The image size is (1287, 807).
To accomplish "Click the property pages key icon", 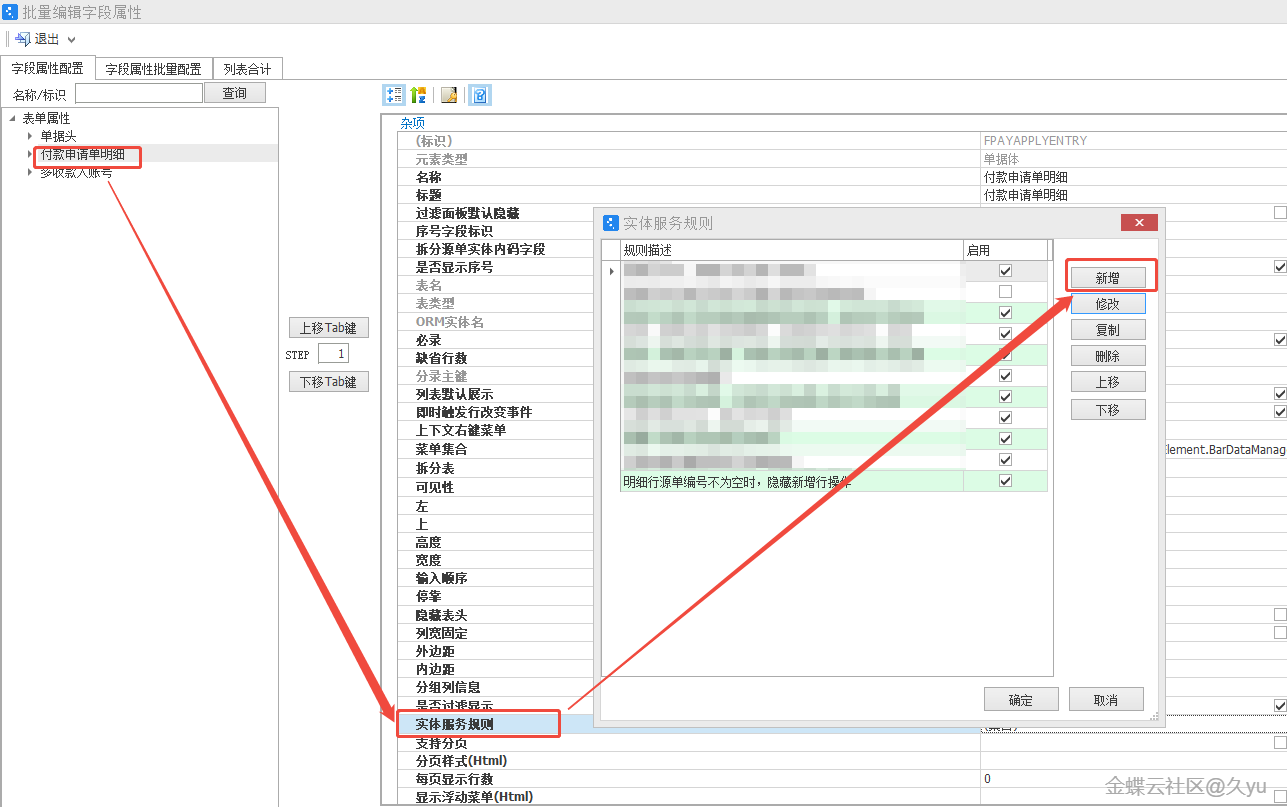I will point(450,95).
